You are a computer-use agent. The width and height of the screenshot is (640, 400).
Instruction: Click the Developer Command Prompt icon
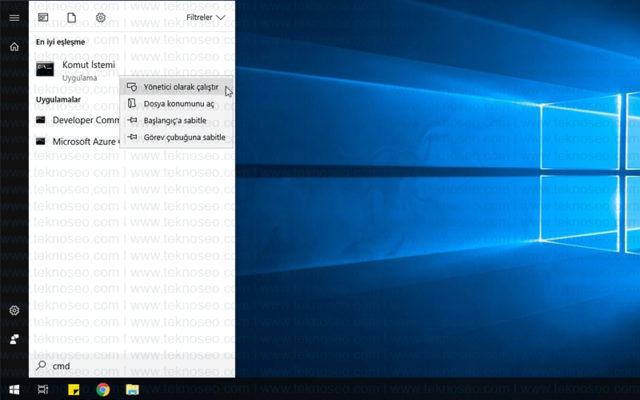tap(40, 120)
